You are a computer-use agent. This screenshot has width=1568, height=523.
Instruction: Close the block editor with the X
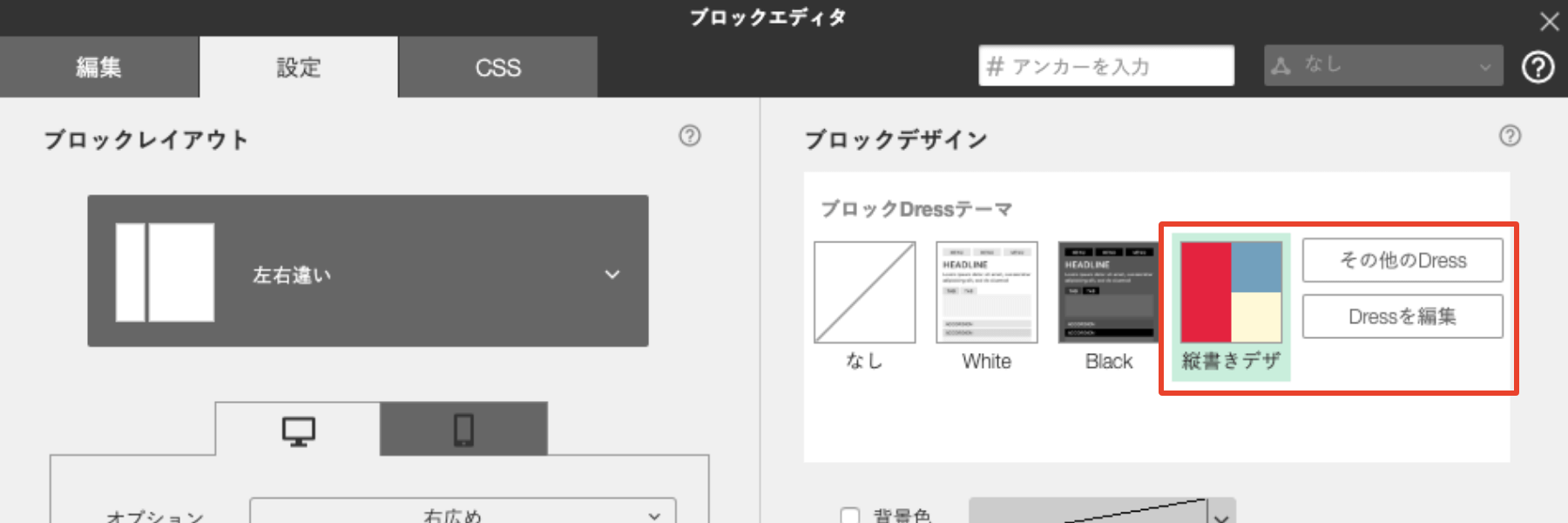(x=1549, y=22)
